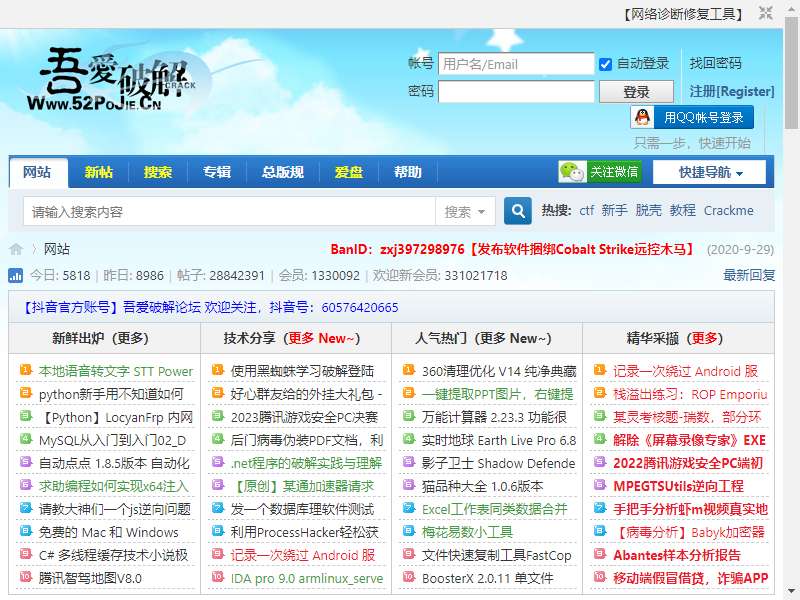800x600 pixels.
Task: Click rank 3 icon beside 2023腾讯游戏安全PC决赛
Action: coord(217,415)
